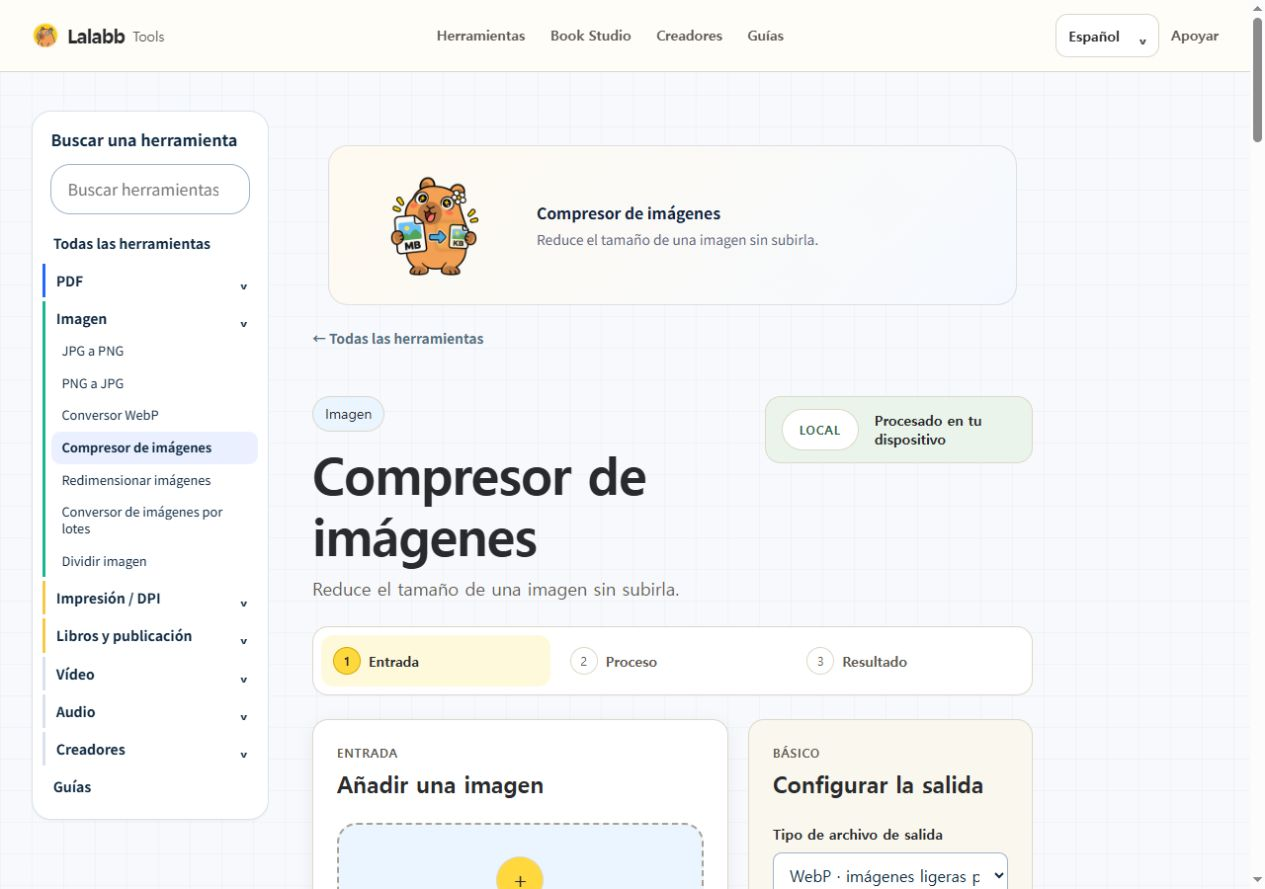Viewport: 1265px width, 889px height.
Task: Open Redimensionar imágenes tool
Action: 136,480
